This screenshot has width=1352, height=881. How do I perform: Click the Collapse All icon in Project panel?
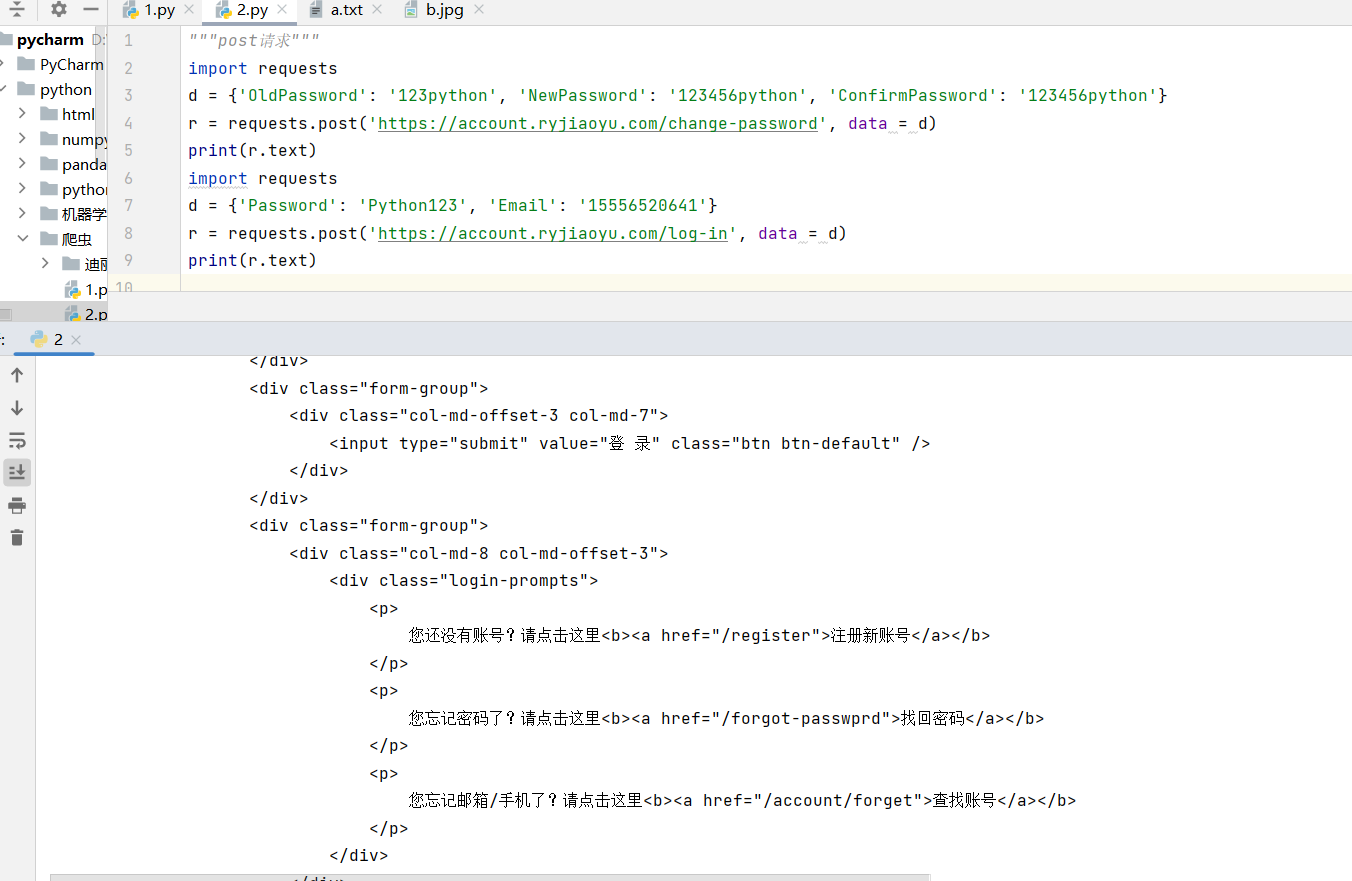coord(16,10)
